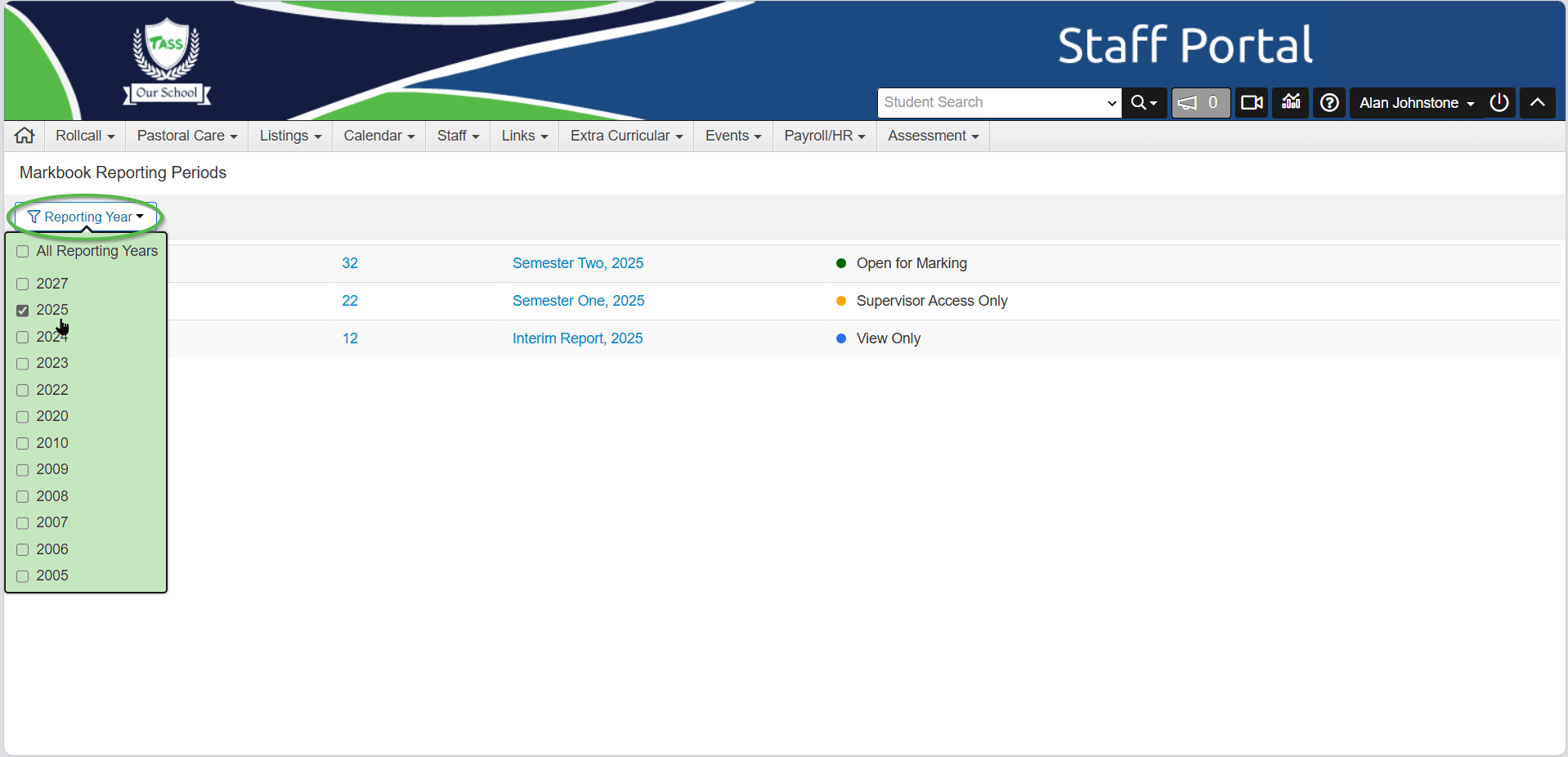Toggle the Reporting Year filter dropdown
Viewport: 1568px width, 757px height.
[86, 217]
